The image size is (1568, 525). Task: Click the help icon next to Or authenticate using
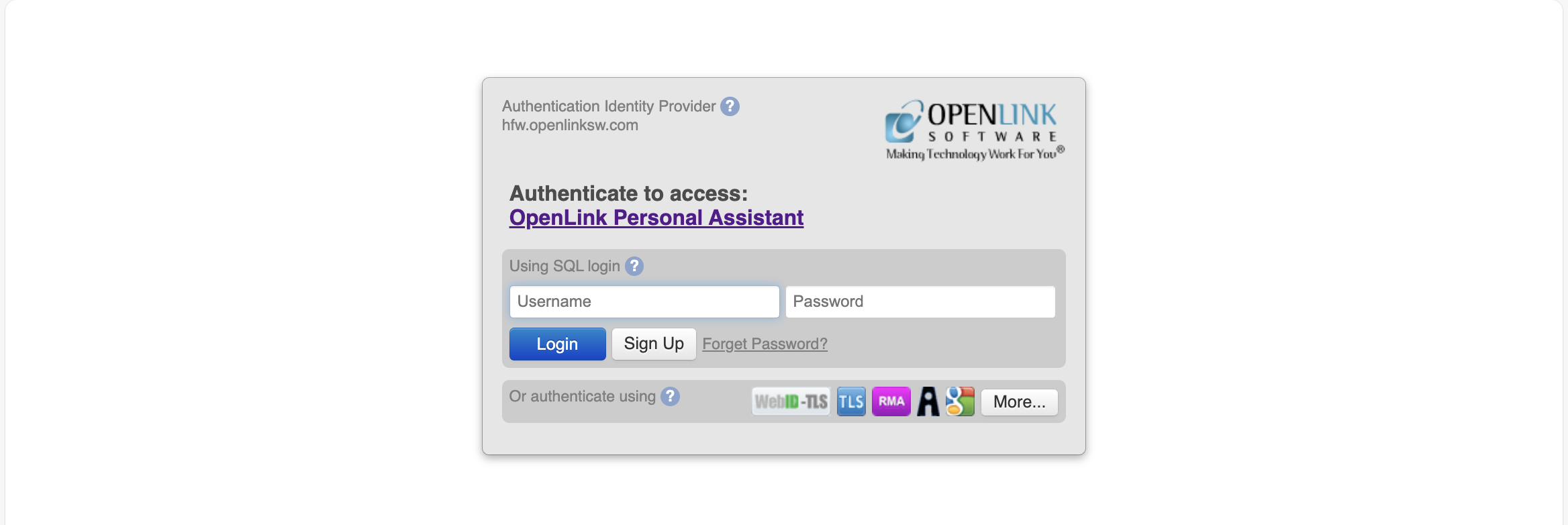670,396
